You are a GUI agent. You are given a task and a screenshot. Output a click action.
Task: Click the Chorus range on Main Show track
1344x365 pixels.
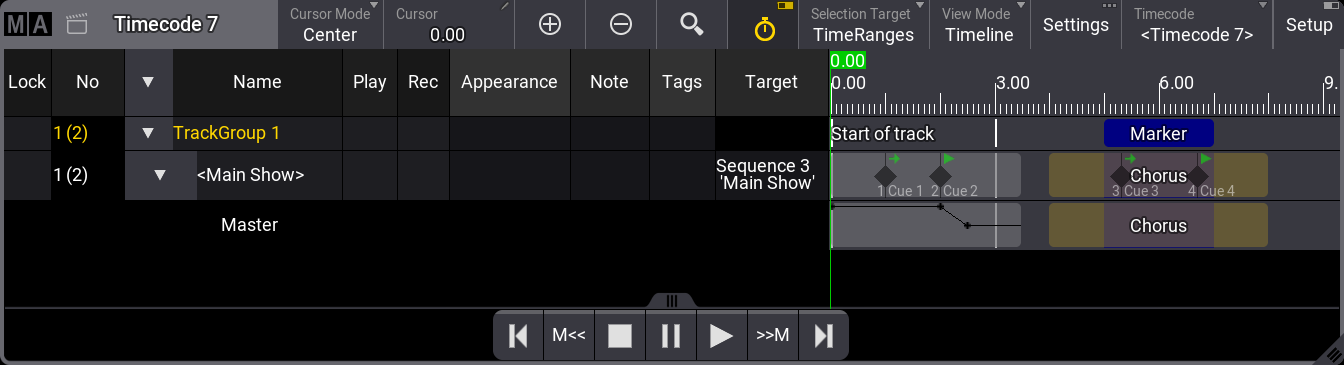point(1158,176)
